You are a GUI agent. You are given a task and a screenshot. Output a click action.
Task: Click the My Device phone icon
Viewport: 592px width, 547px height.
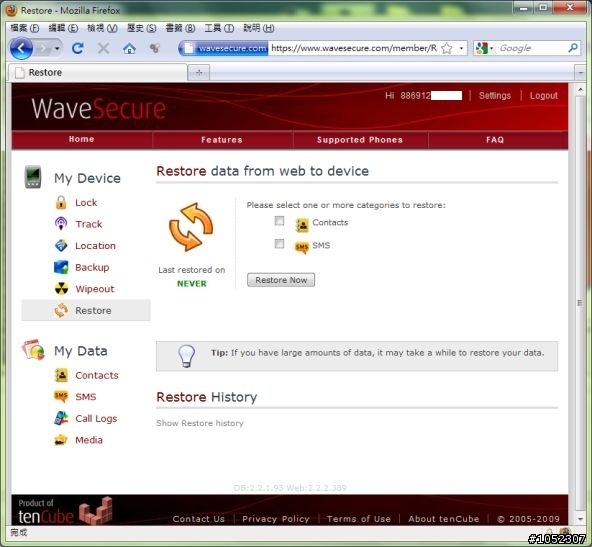click(33, 176)
